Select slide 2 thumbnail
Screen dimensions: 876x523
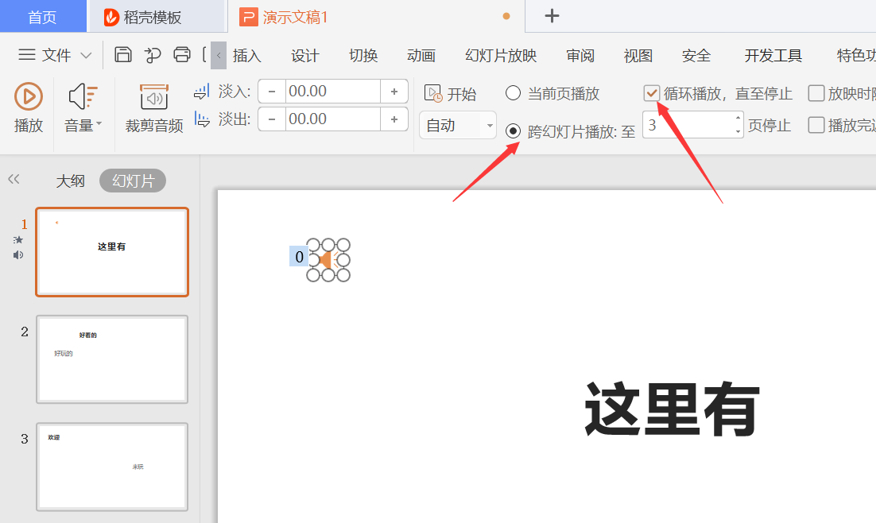(112, 359)
